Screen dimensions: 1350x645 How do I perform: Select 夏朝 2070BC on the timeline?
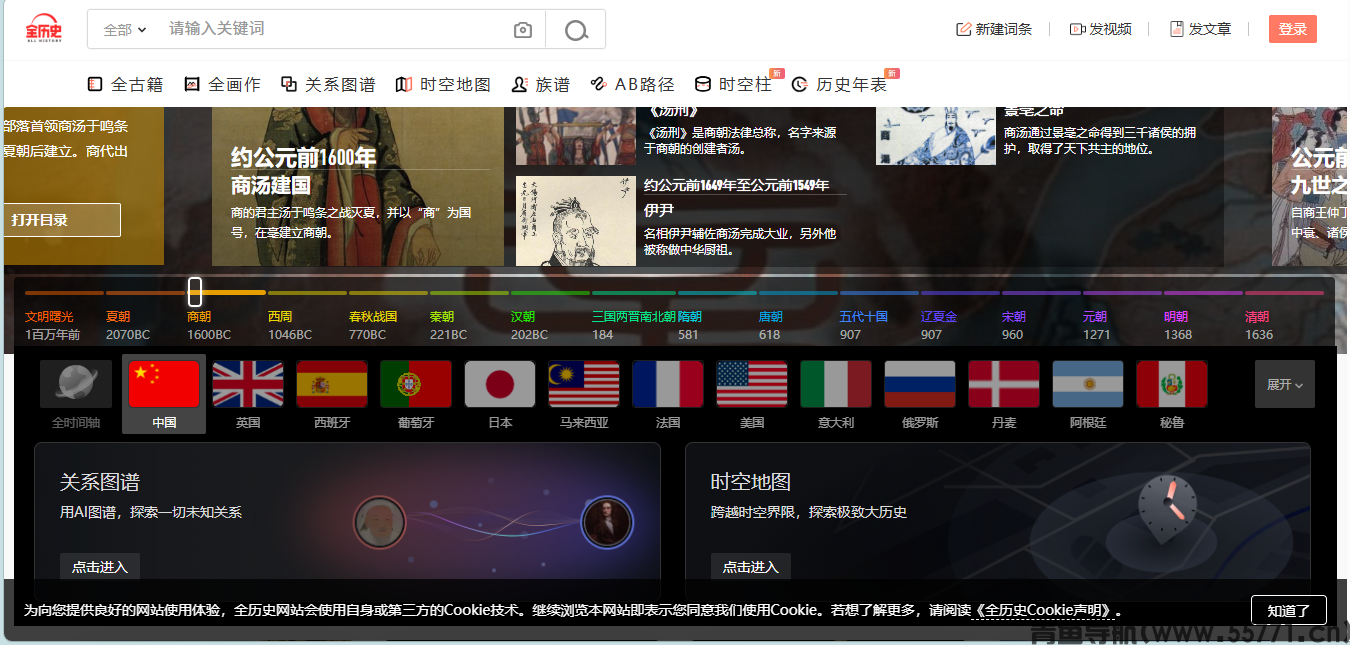tap(128, 325)
